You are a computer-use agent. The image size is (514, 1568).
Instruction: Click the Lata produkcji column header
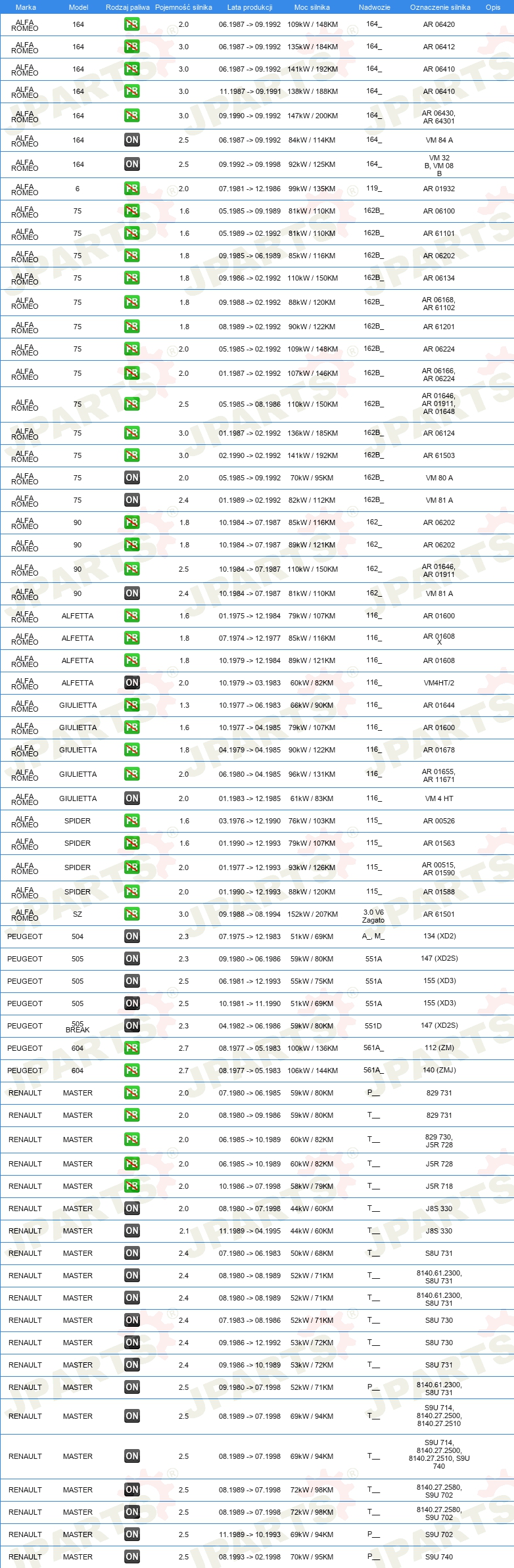[250, 7]
